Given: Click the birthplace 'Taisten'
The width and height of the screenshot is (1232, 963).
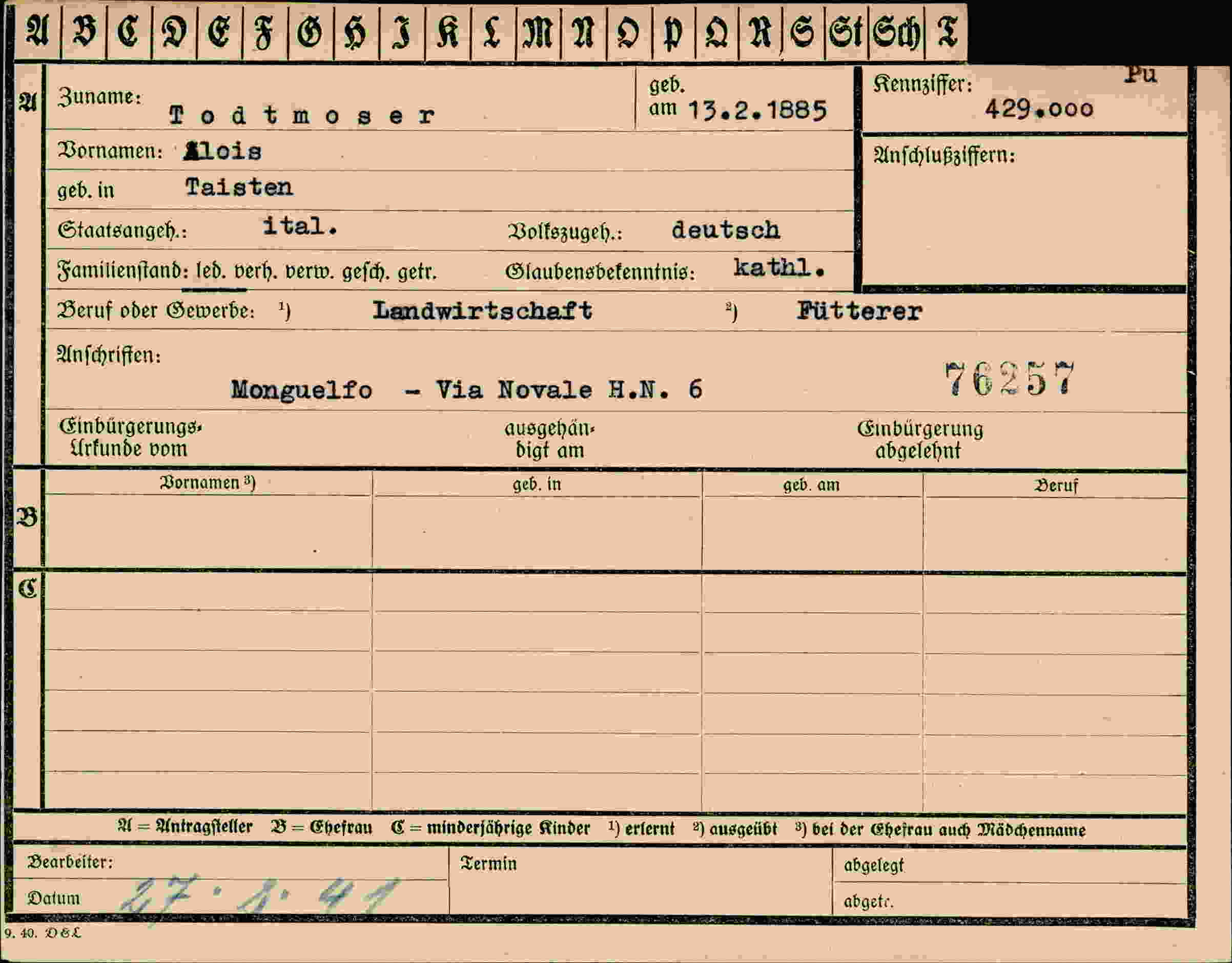Looking at the screenshot, I should pos(239,186).
